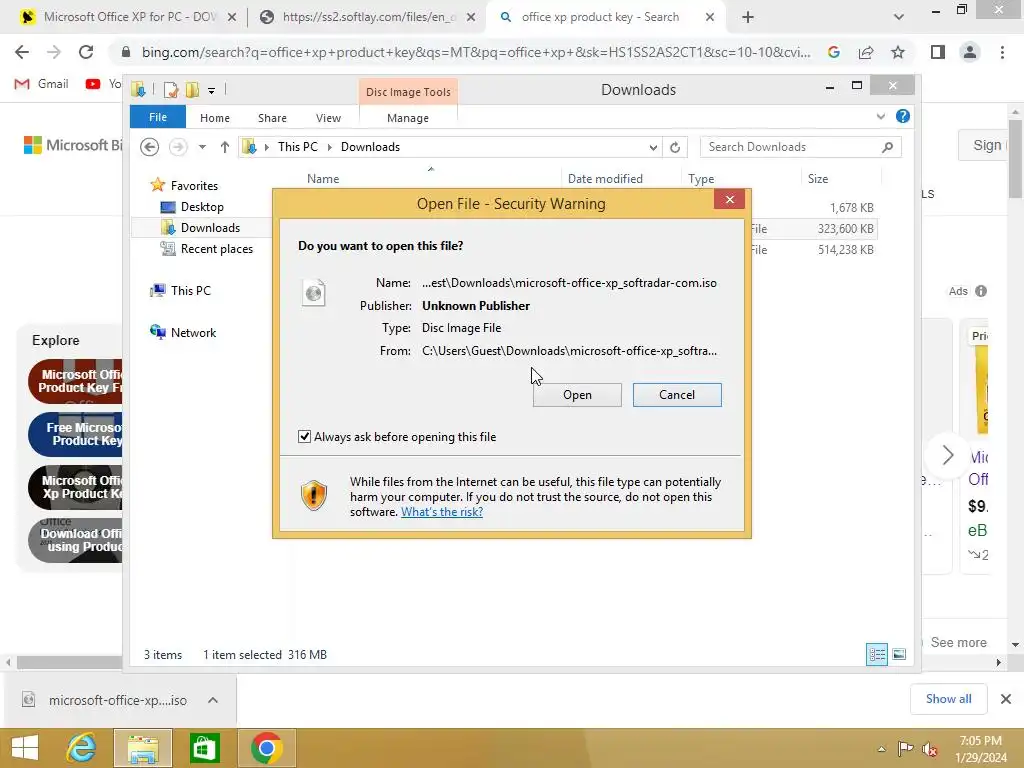Open the Manage tab under Disc Image Tools
This screenshot has width=1024, height=768.
(408, 118)
